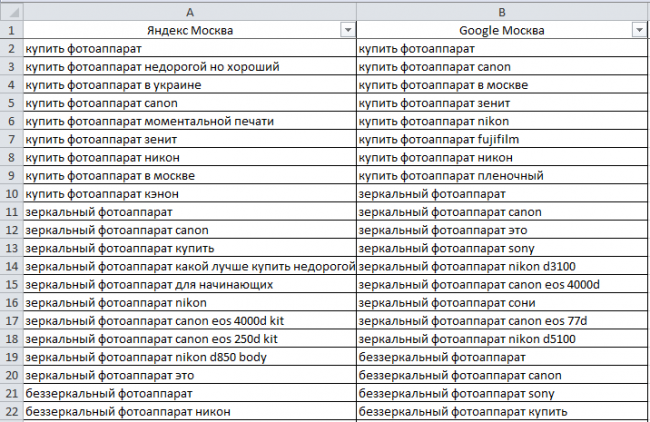
Task: Click the Select All corner triangle
Action: point(11,10)
